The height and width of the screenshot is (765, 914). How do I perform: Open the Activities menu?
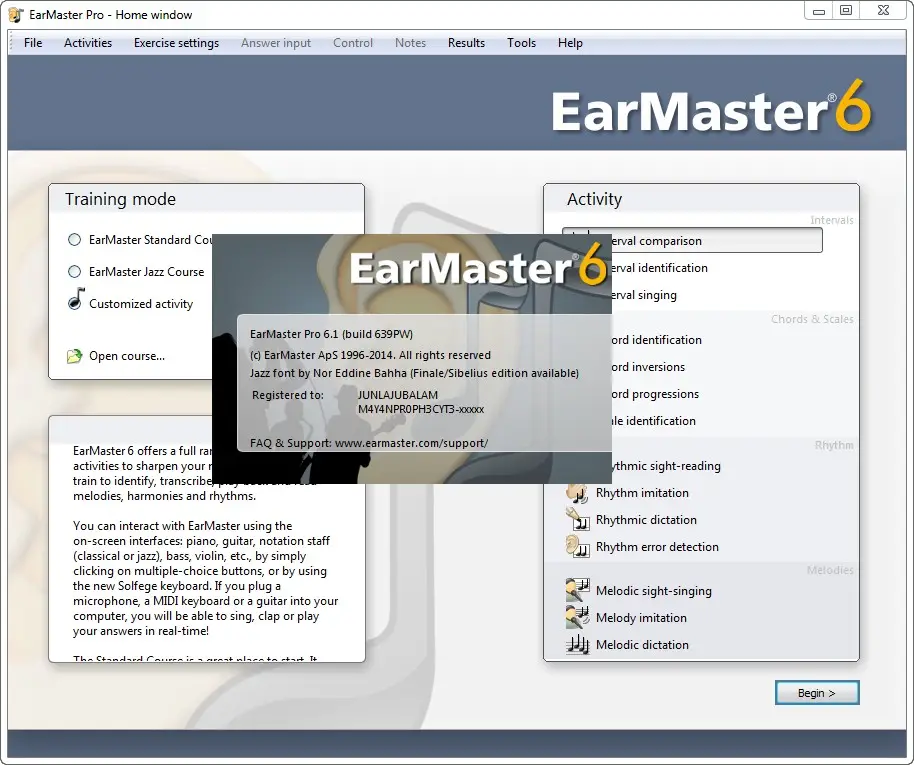88,43
